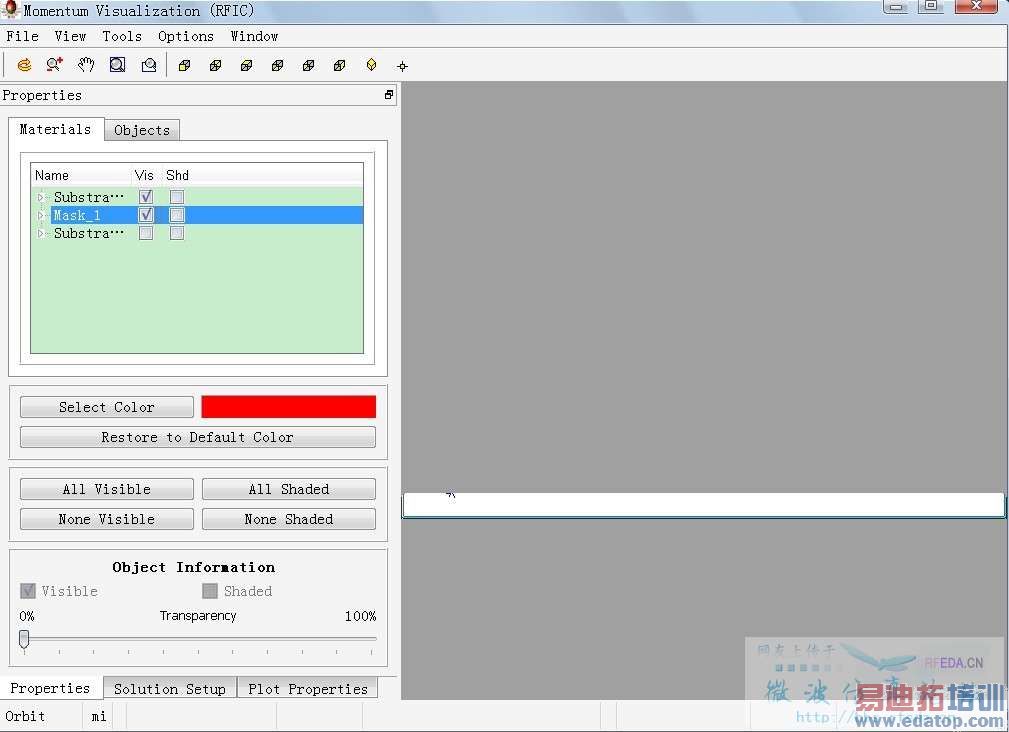Uncheck Vis for the top Substrate row
Screen dimensions: 1009x732
[146, 197]
